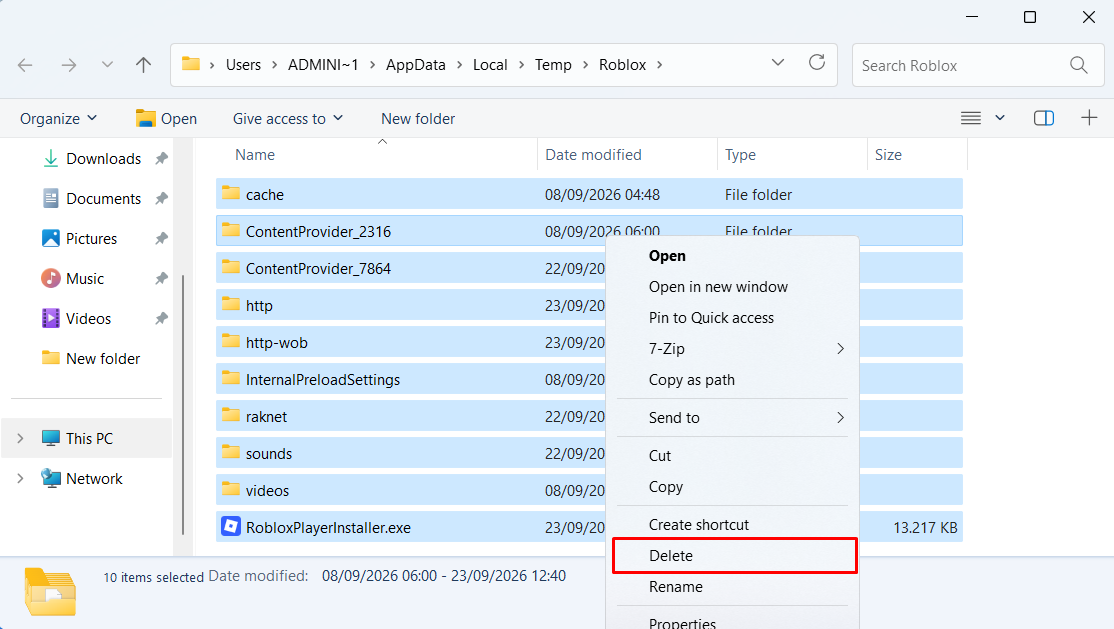Image resolution: width=1114 pixels, height=629 pixels.
Task: Sort by the Name column header
Action: pos(255,155)
